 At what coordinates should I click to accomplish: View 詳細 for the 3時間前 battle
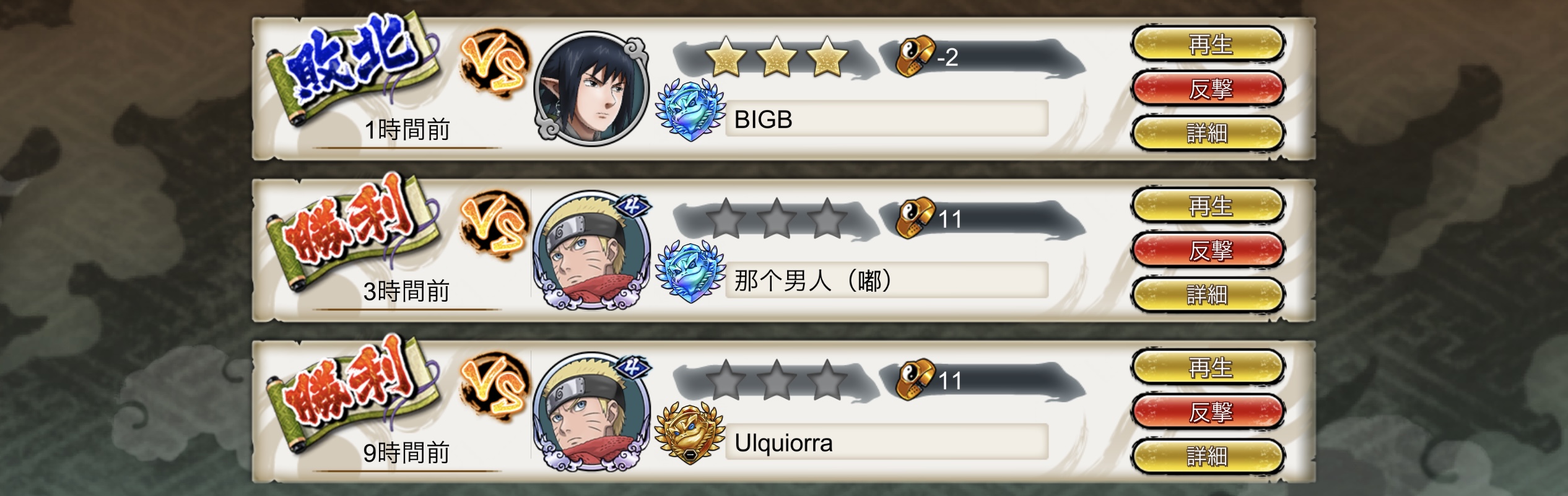[x=1208, y=294]
